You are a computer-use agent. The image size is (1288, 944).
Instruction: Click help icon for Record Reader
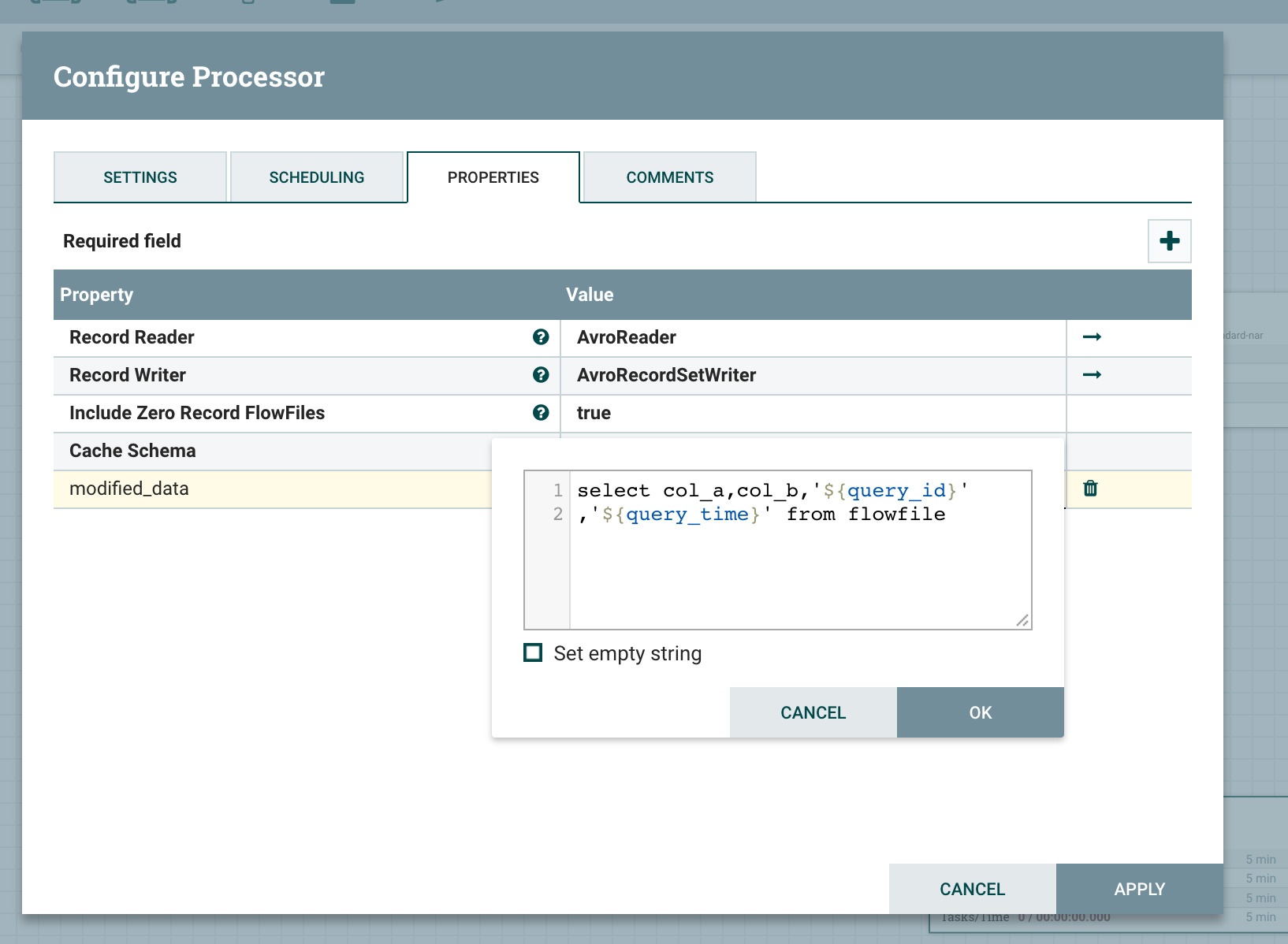(541, 337)
